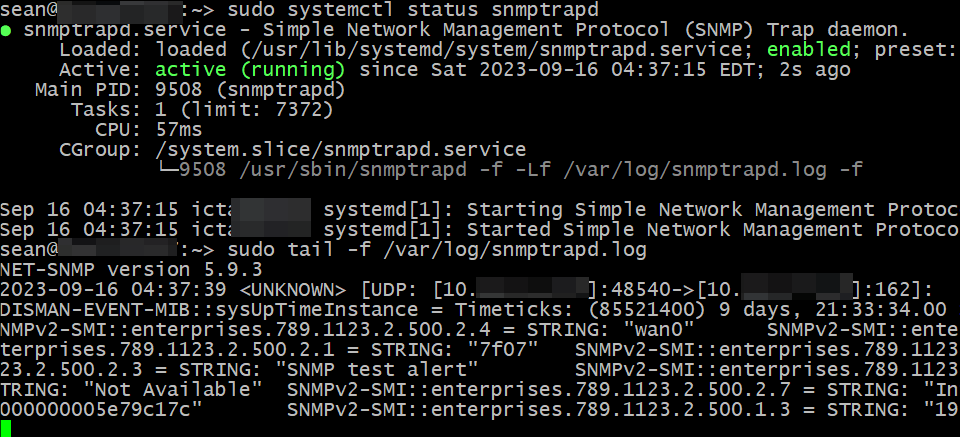
Task: Click the 'CPU: 57ms' line
Action: [x=148, y=130]
